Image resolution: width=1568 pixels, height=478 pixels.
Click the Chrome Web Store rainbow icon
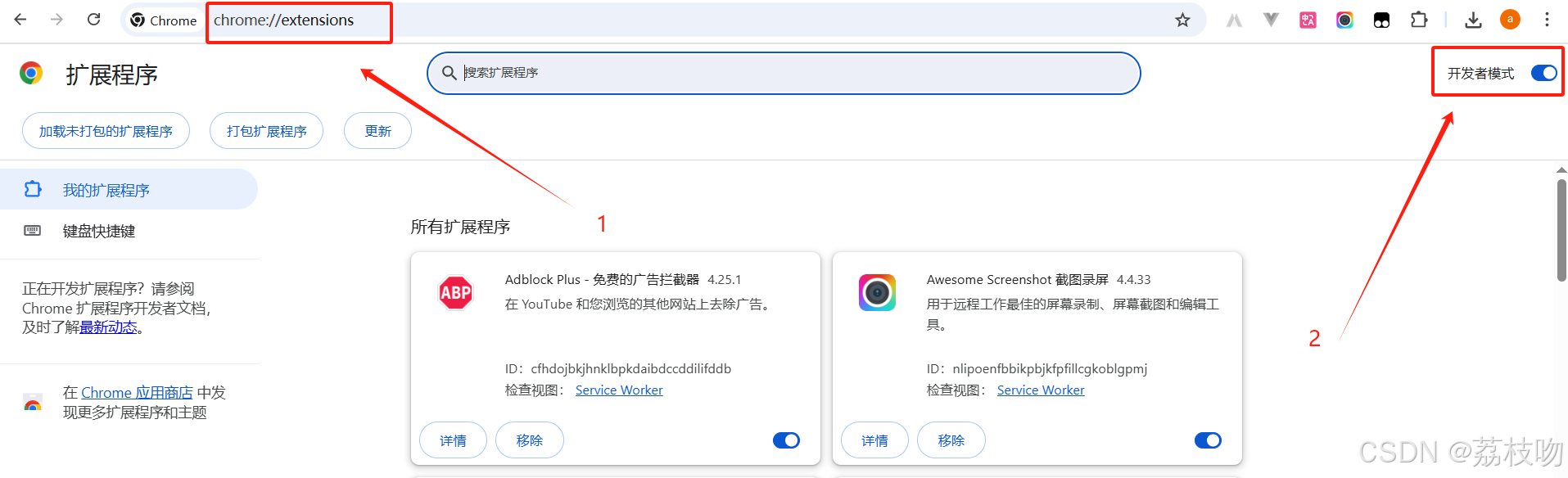33,403
